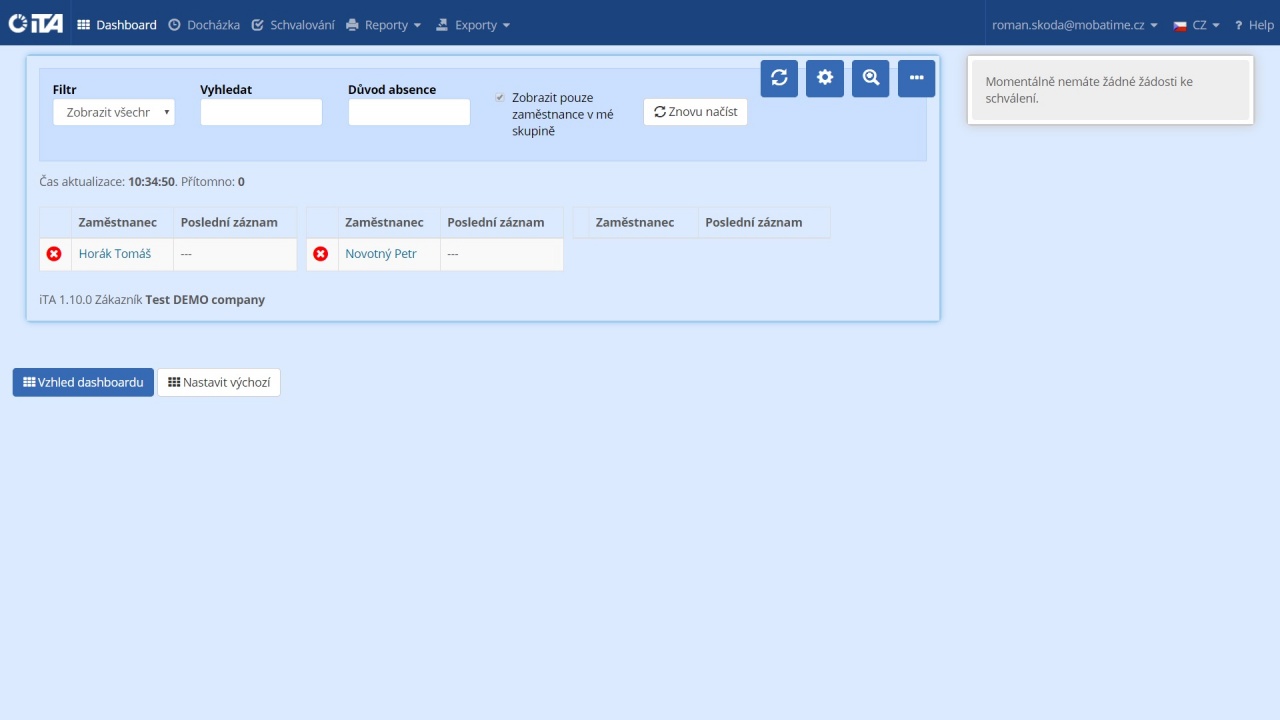The height and width of the screenshot is (720, 1280).
Task: Expand the Reporty dropdown menu
Action: pos(384,24)
